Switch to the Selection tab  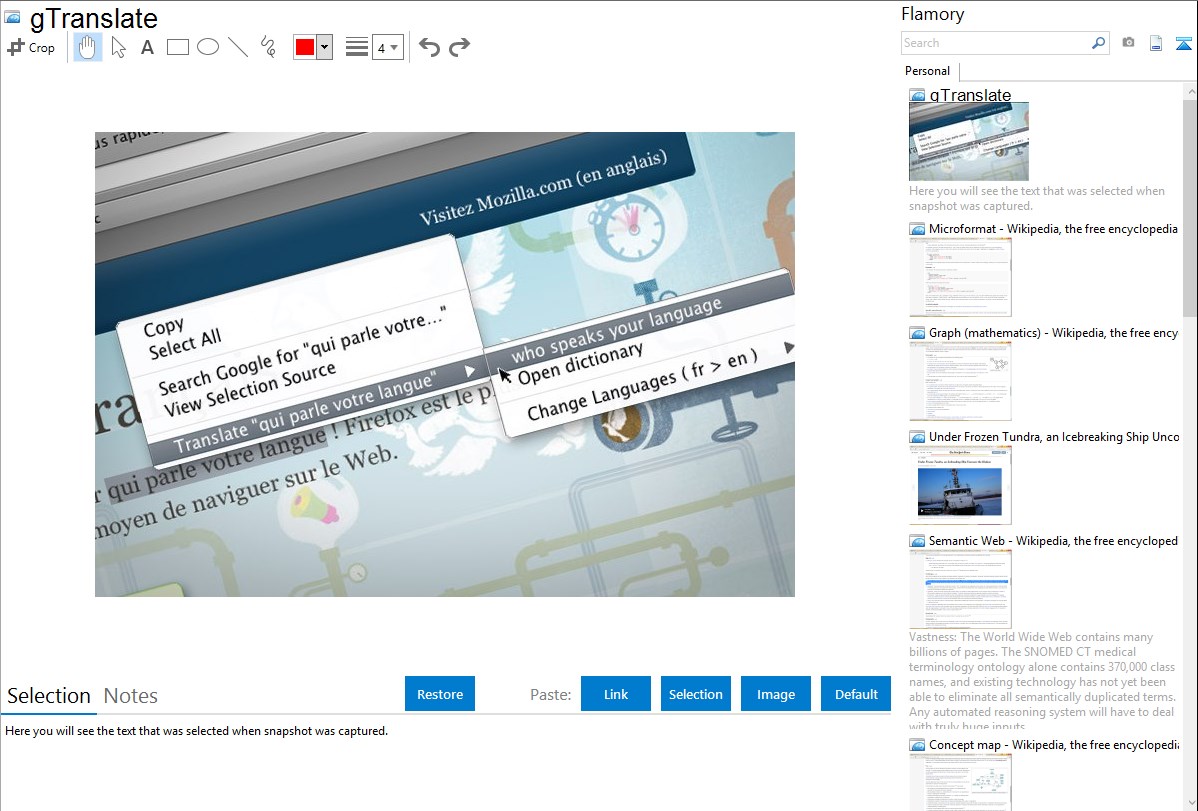click(x=49, y=696)
